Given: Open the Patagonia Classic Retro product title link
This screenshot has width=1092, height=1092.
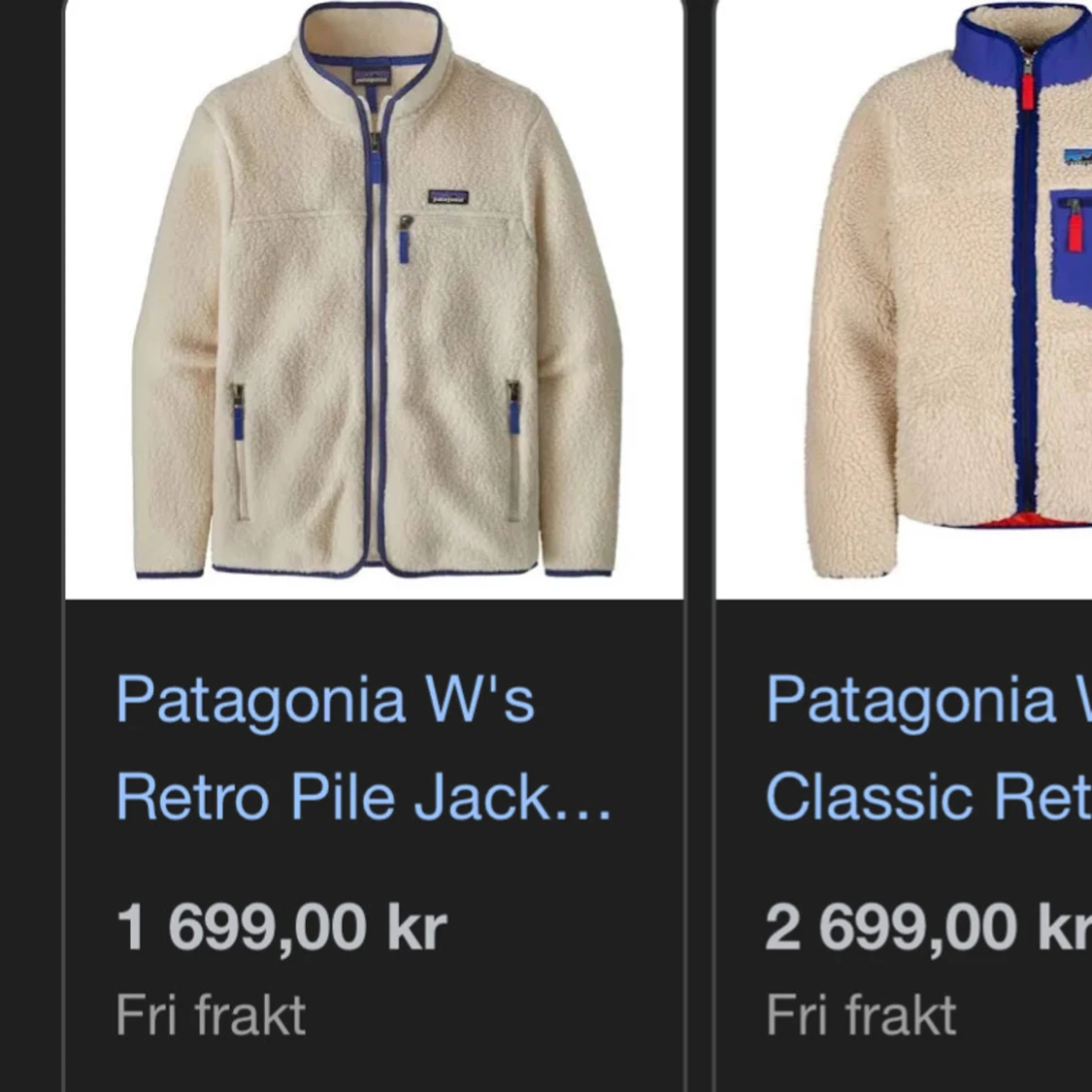Looking at the screenshot, I should pyautogui.click(x=928, y=748).
